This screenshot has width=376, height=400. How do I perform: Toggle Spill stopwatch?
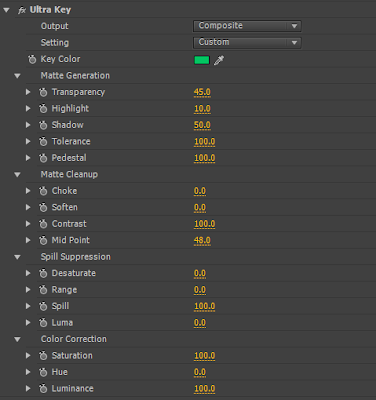[x=43, y=307]
